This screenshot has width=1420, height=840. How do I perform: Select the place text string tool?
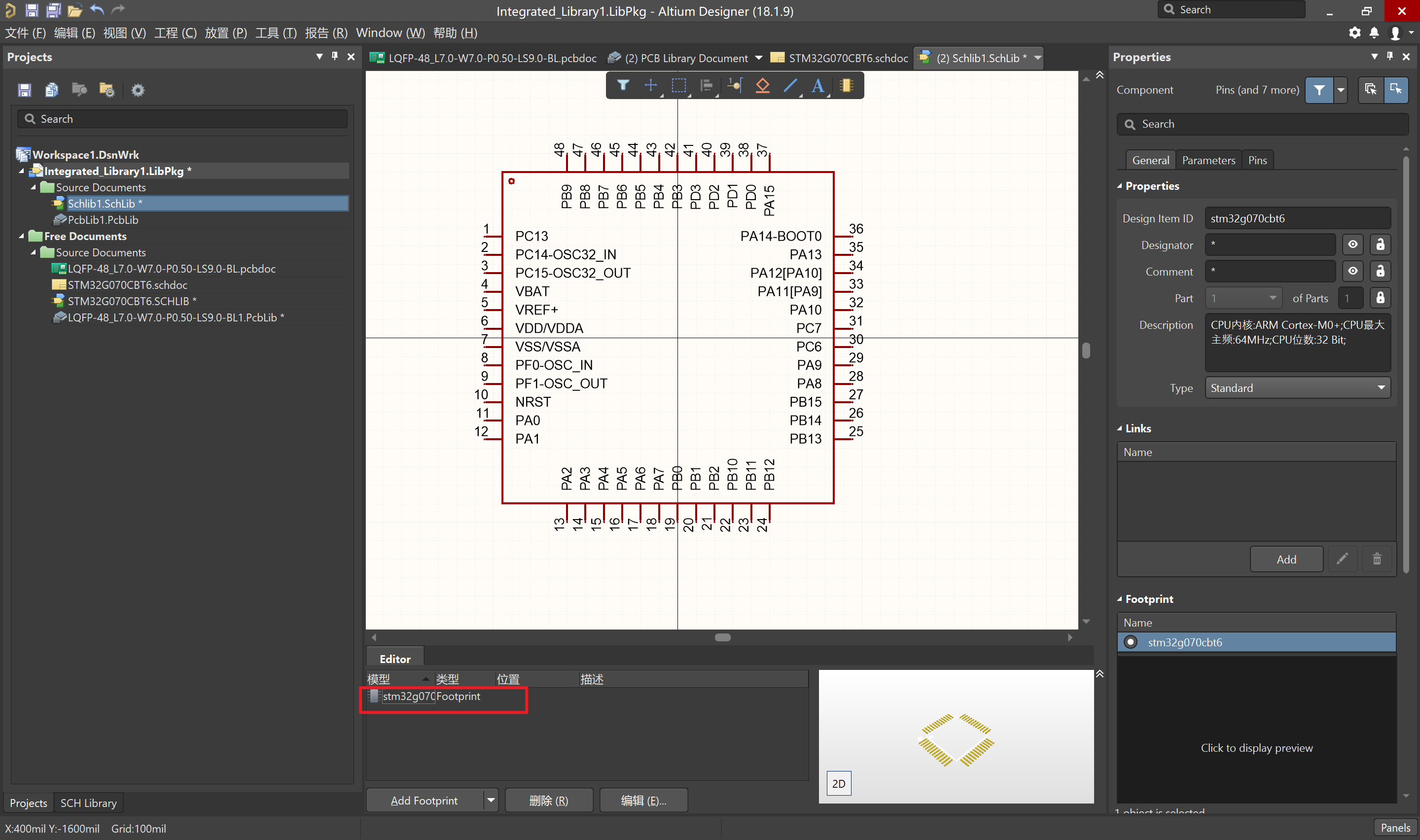pyautogui.click(x=818, y=85)
